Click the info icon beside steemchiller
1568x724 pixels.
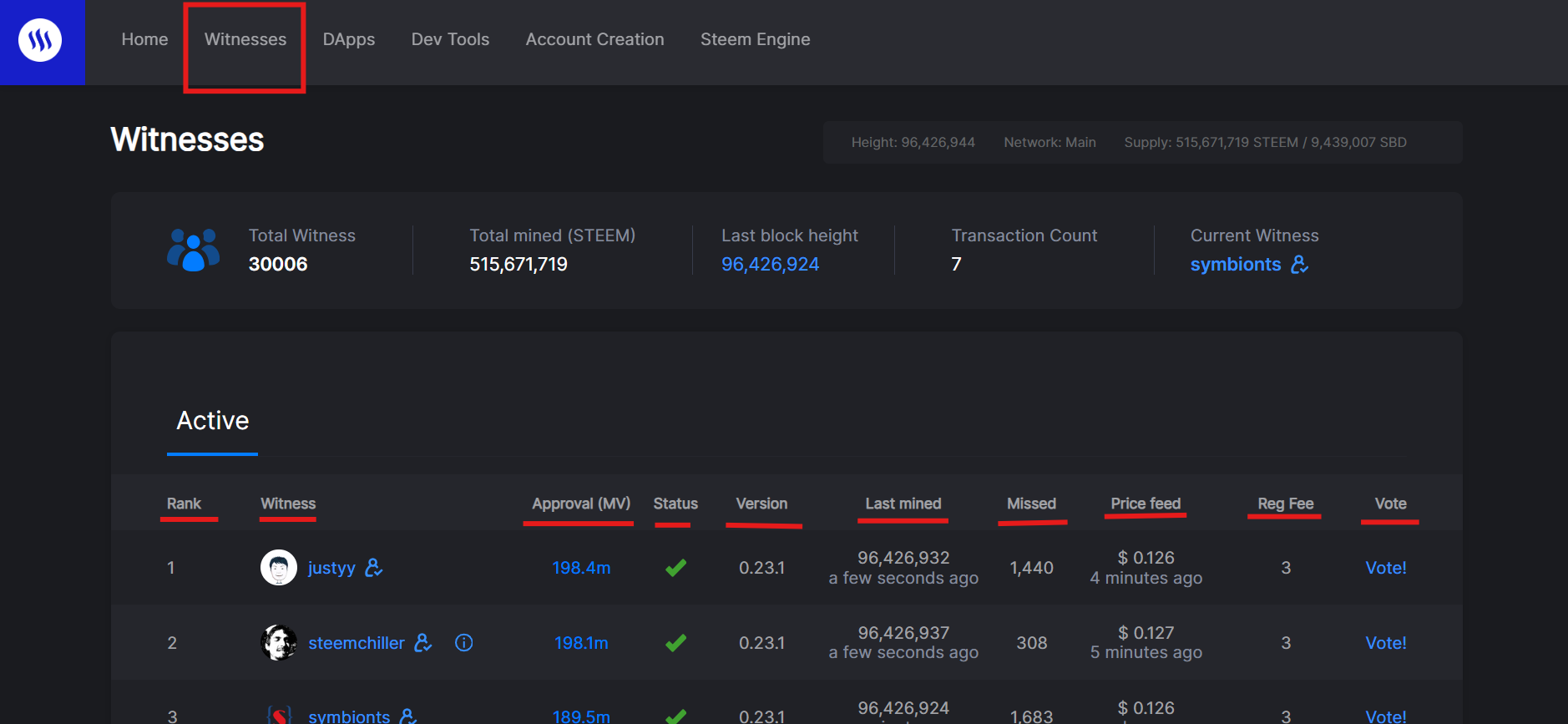click(x=463, y=643)
